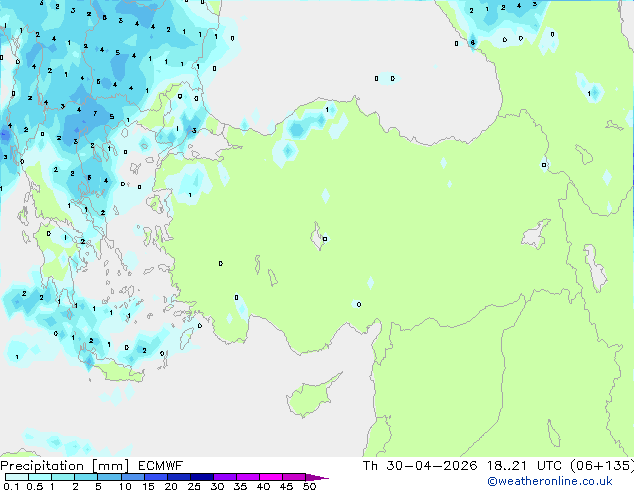Select the 2–5 mm legend swatch
The height and width of the screenshot is (490, 634).
tap(86, 477)
